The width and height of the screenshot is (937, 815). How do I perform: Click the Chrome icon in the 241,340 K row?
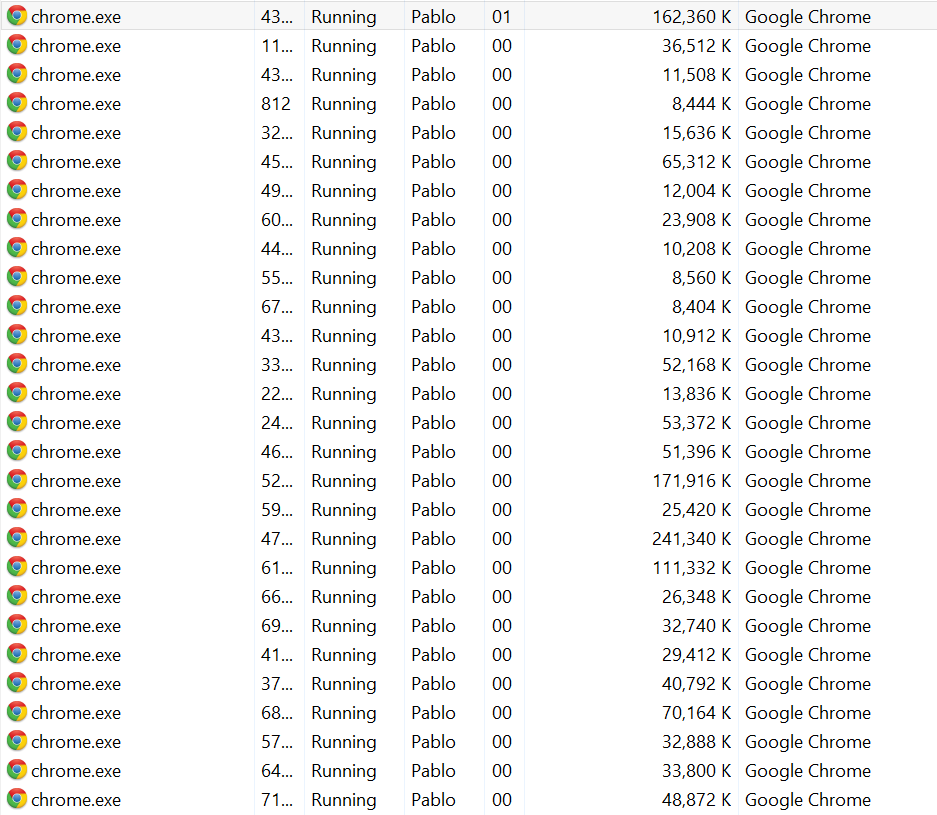tap(17, 538)
